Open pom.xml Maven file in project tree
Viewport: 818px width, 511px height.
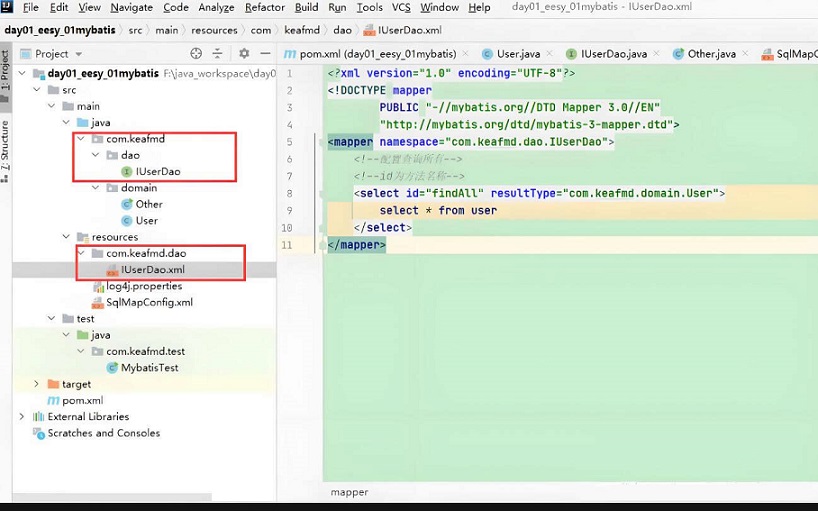(x=82, y=400)
